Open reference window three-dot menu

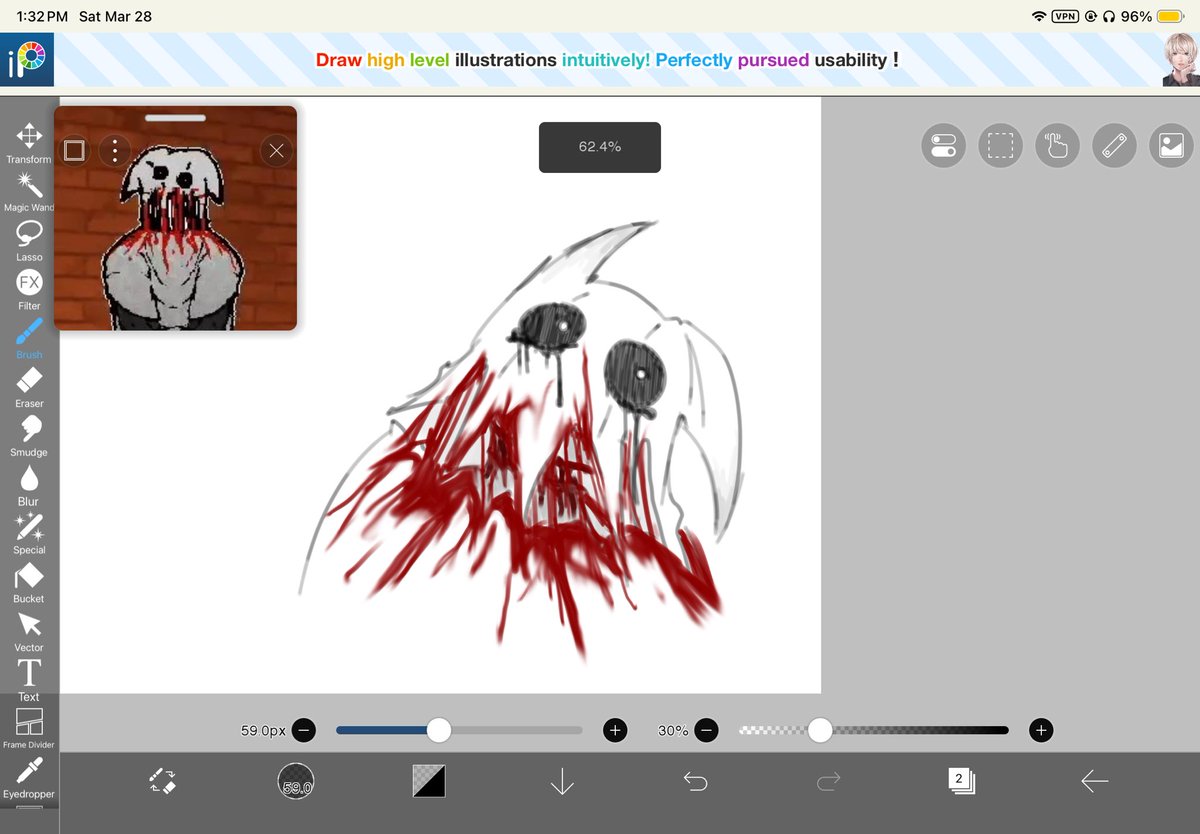click(115, 151)
